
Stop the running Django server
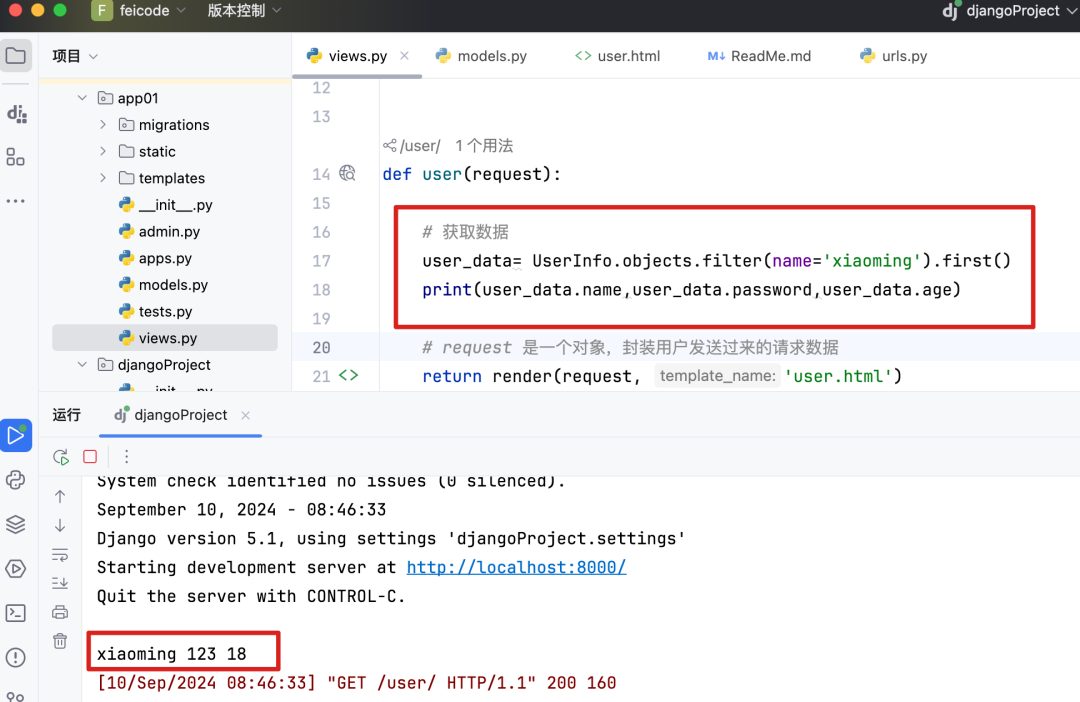point(89,455)
